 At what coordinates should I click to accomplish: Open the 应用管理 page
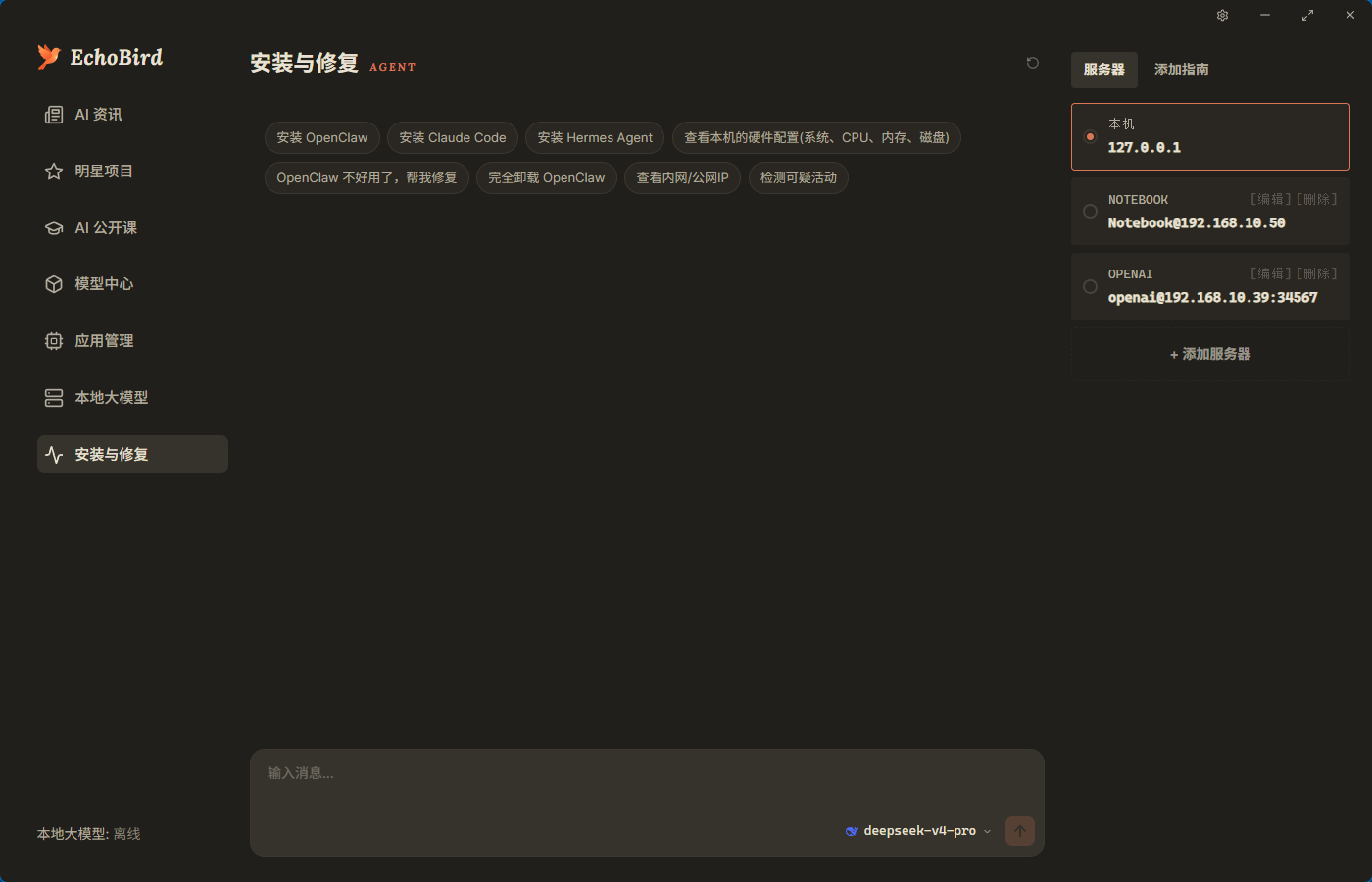132,341
